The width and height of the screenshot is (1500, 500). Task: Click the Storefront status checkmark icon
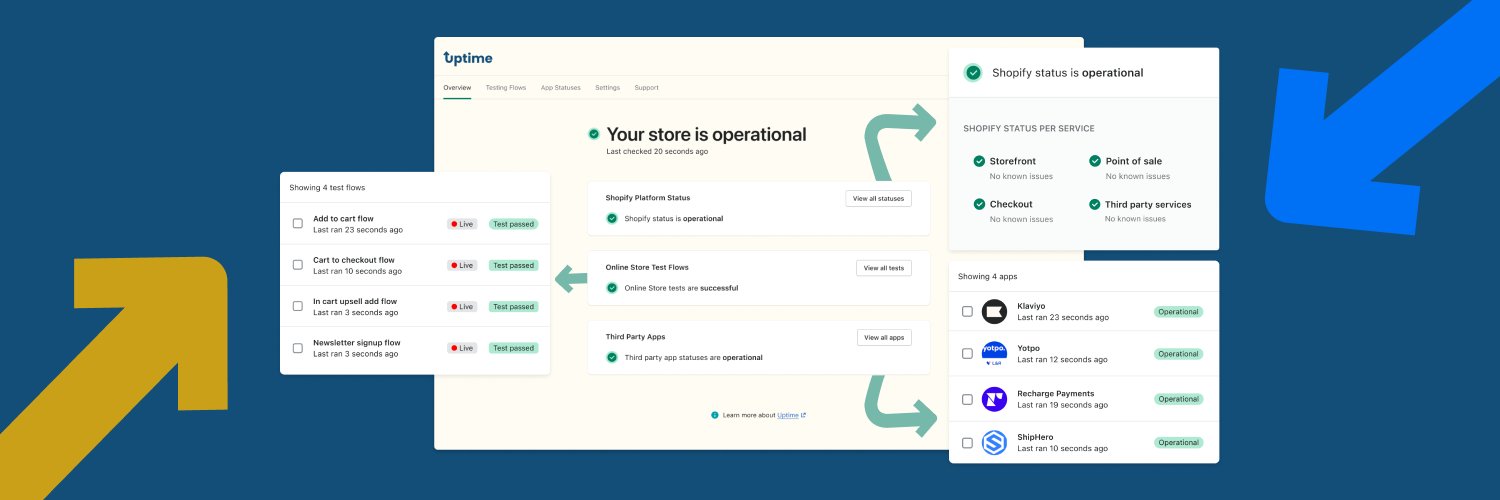coord(979,161)
